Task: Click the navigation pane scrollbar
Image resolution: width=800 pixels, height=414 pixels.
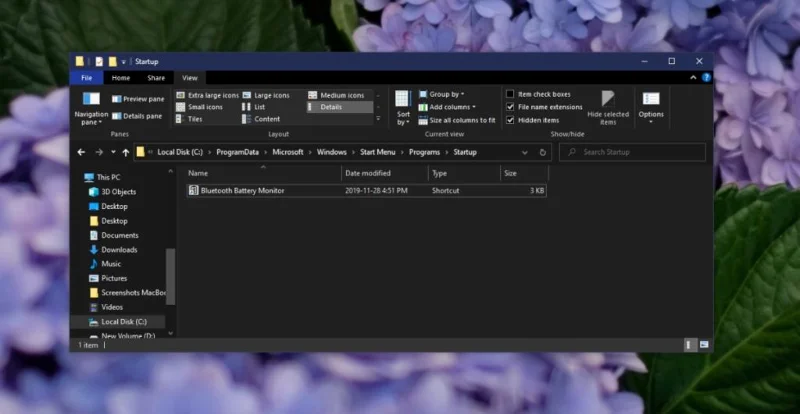Action: [170, 277]
